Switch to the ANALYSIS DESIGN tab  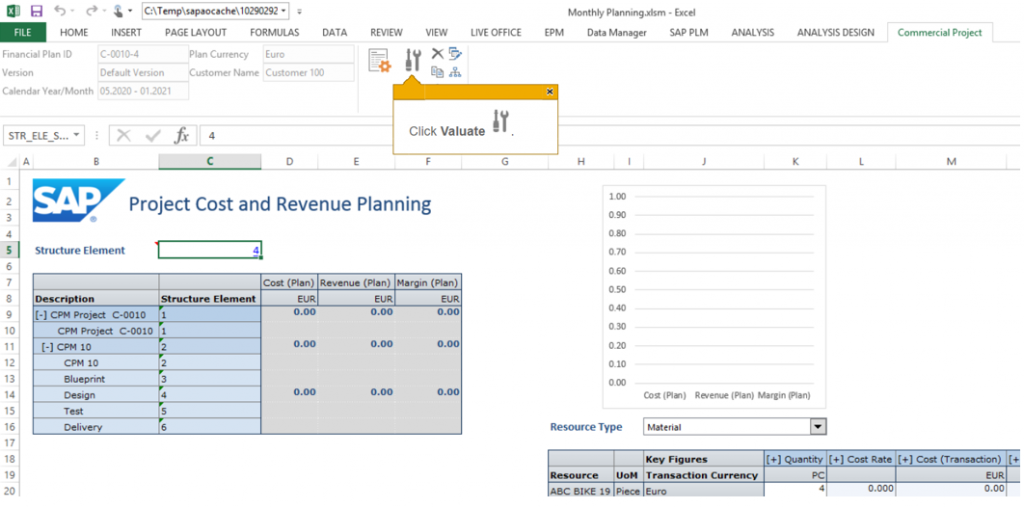click(x=835, y=32)
